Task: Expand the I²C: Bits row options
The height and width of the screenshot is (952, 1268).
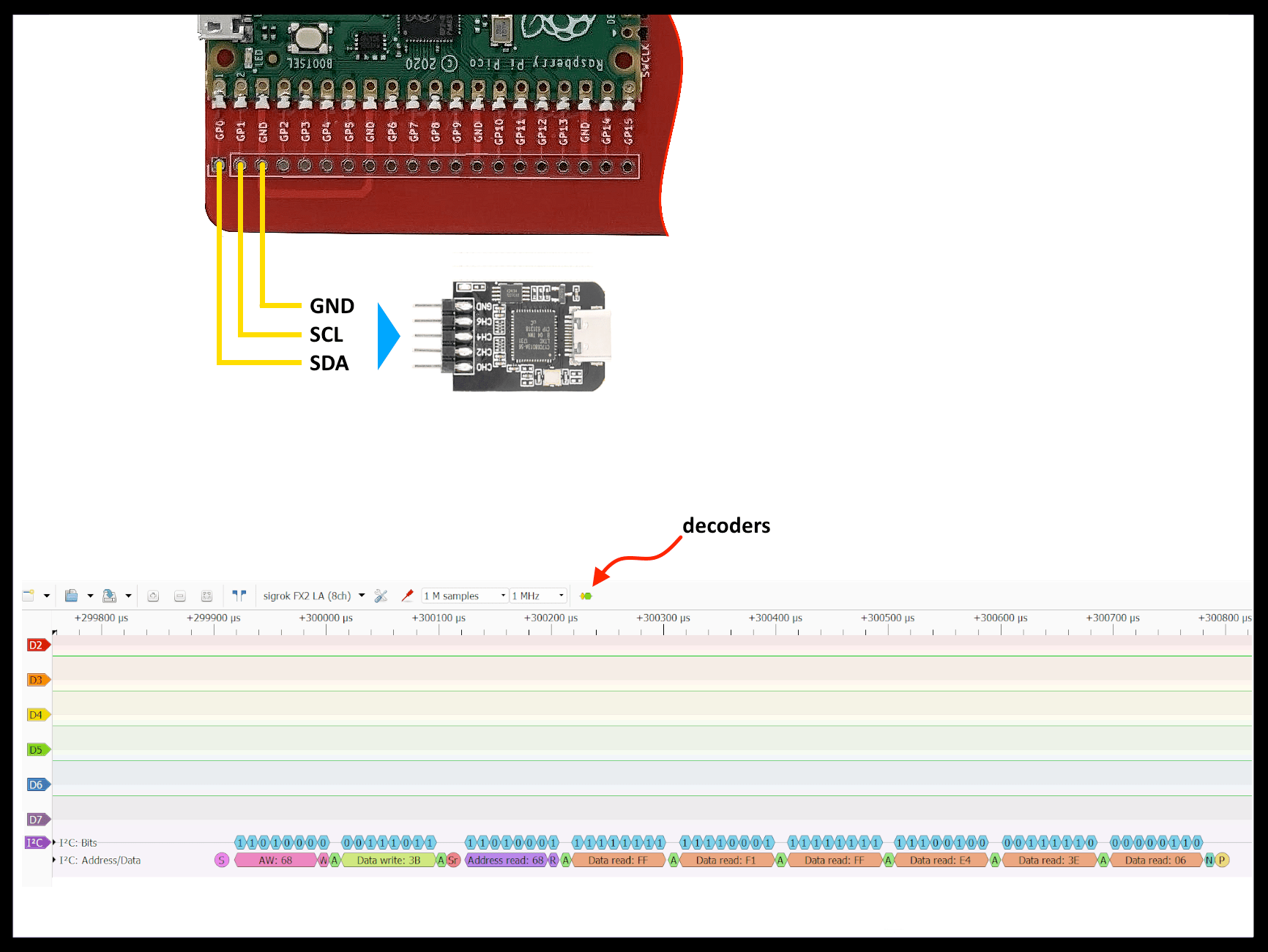Action: pos(53,842)
